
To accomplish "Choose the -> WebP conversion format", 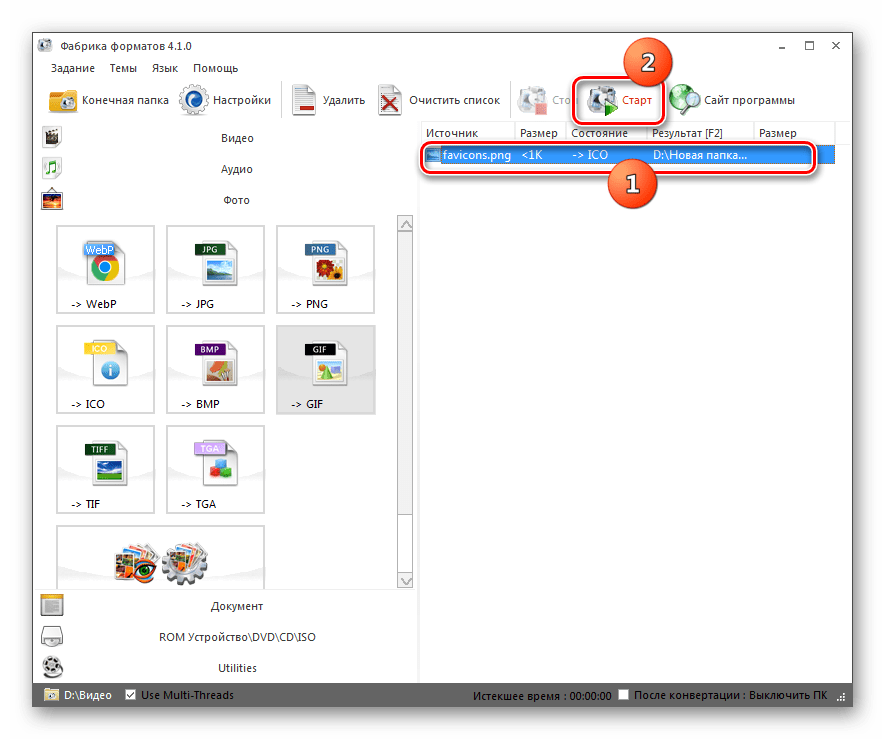I will tap(106, 269).
